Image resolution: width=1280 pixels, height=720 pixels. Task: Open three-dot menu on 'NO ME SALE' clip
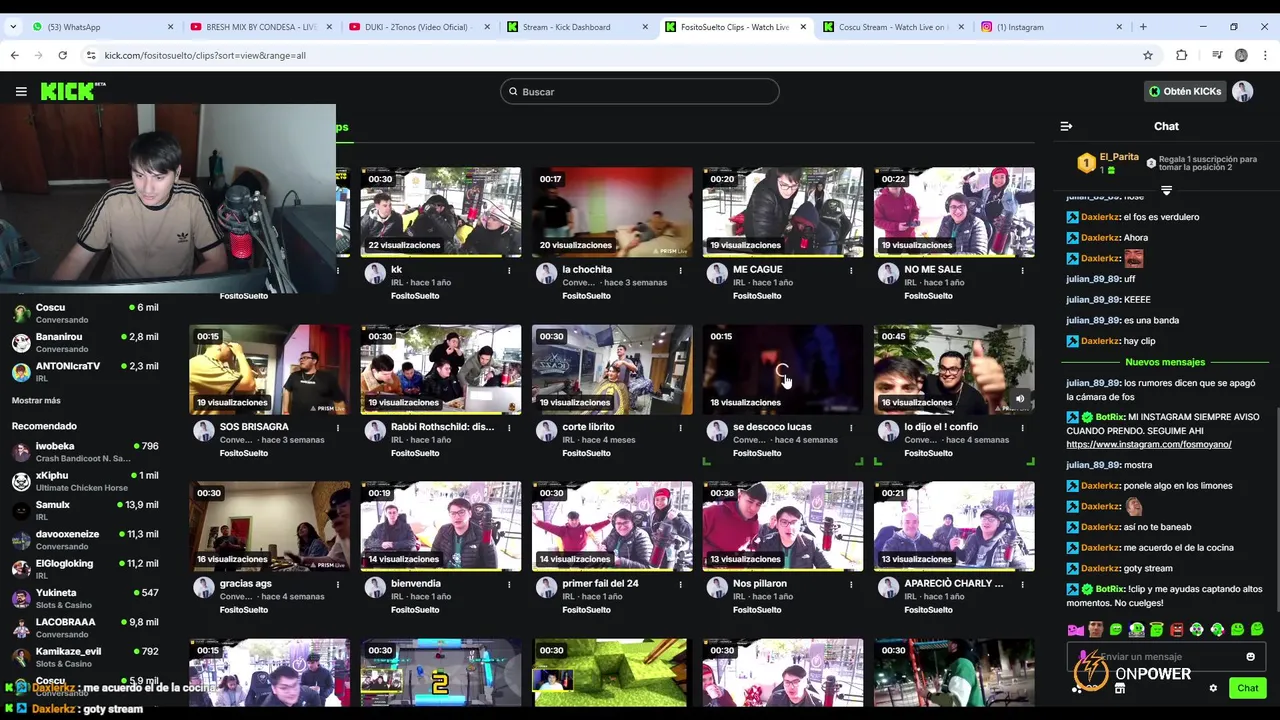coord(1022,270)
